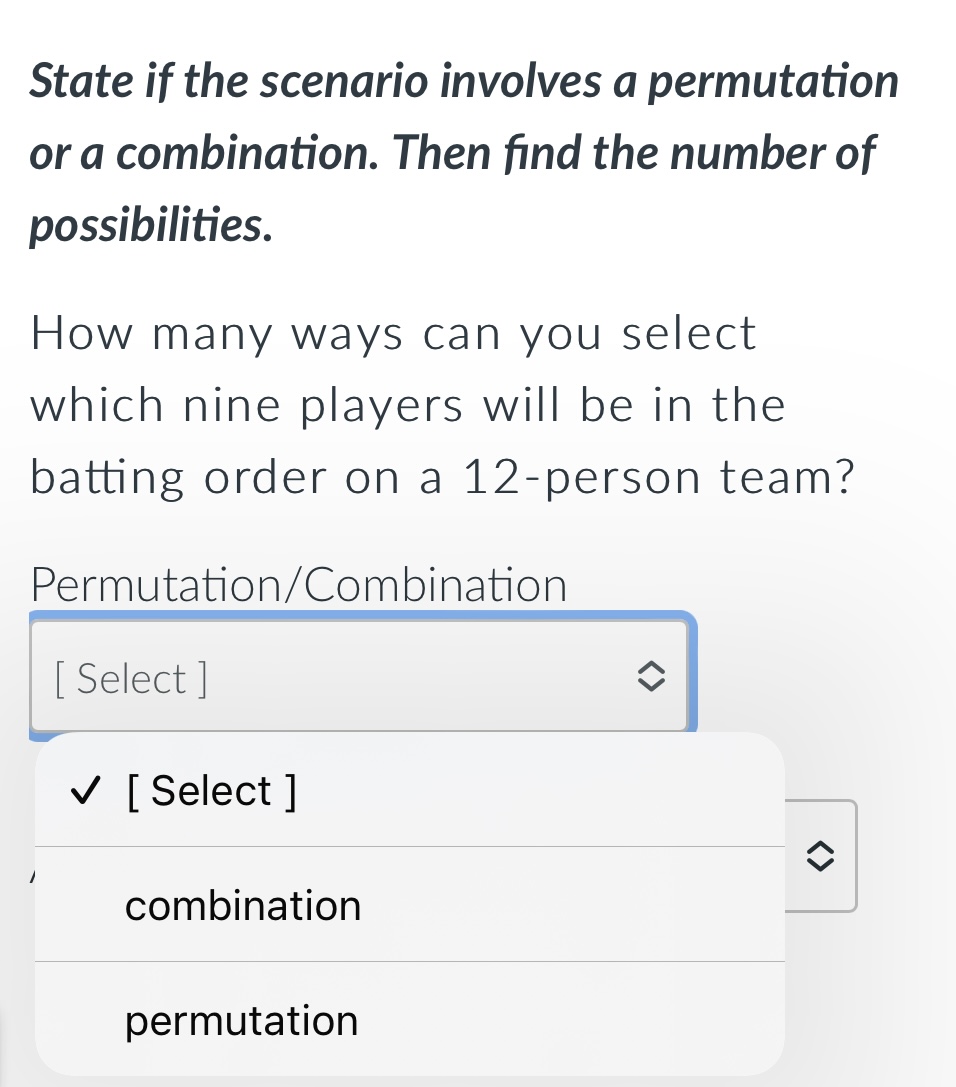Viewport: 956px width, 1087px height.
Task: Click the chevron of the partially hidden second dropdown
Action: coord(820,856)
